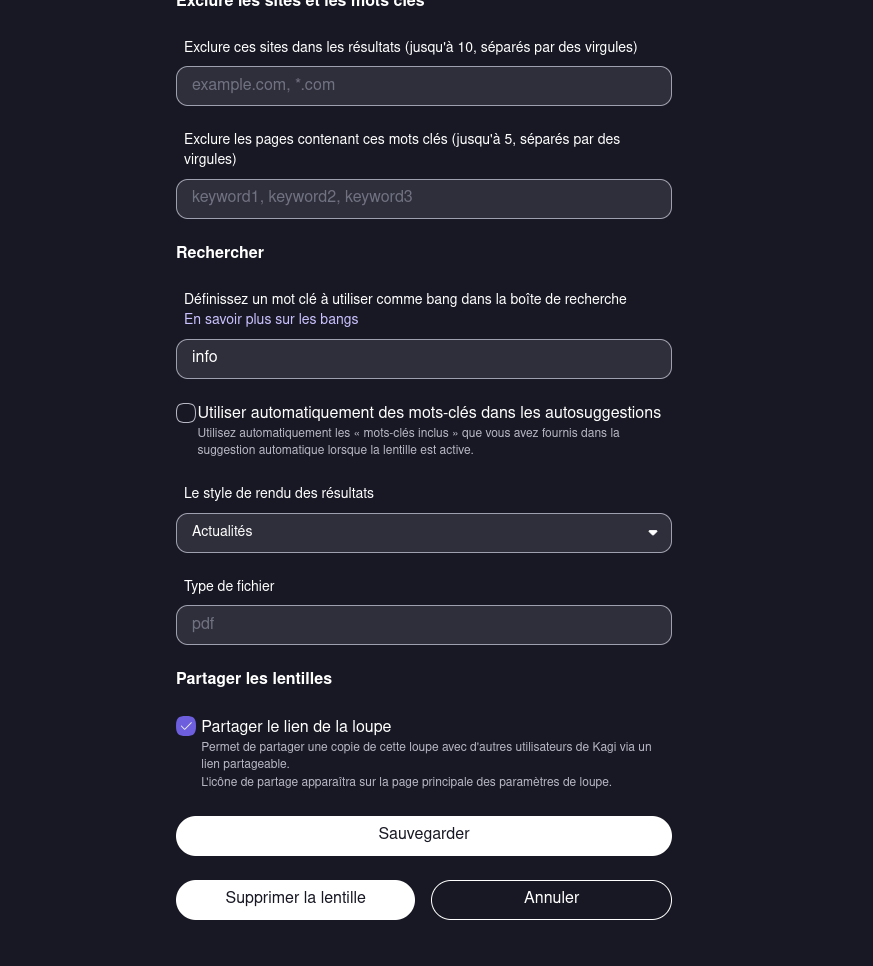Click the 'Définissez un mot clé' bang label
This screenshot has height=966, width=873.
click(x=405, y=300)
